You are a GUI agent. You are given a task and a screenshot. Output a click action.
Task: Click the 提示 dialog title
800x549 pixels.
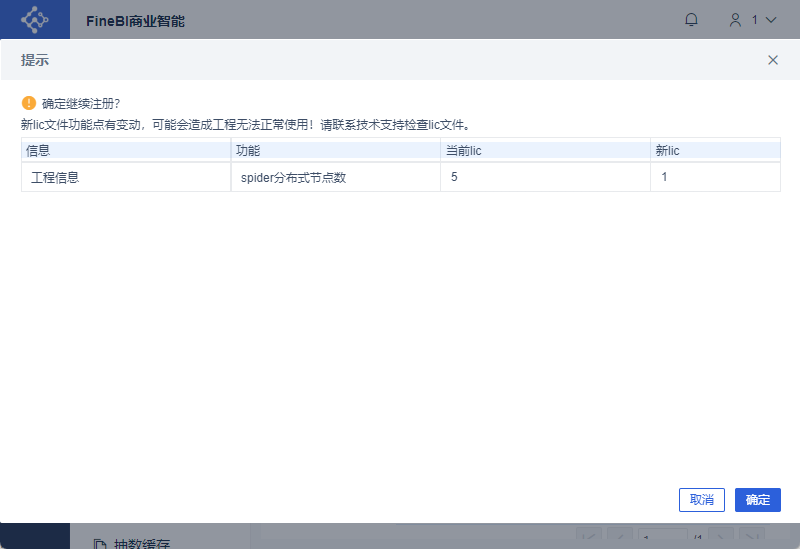coord(35,60)
